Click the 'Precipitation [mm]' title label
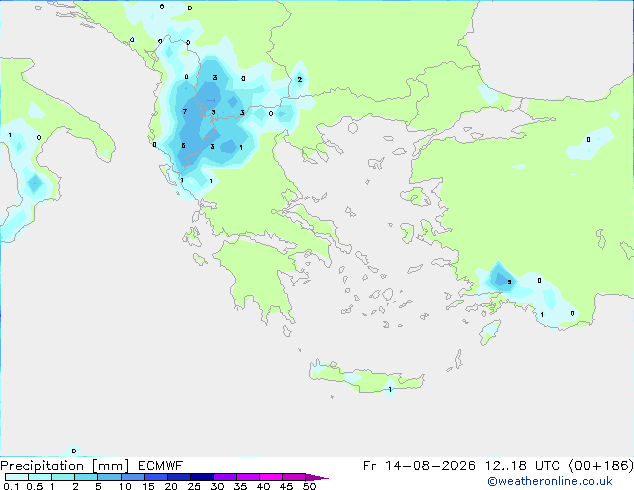 pos(65,466)
